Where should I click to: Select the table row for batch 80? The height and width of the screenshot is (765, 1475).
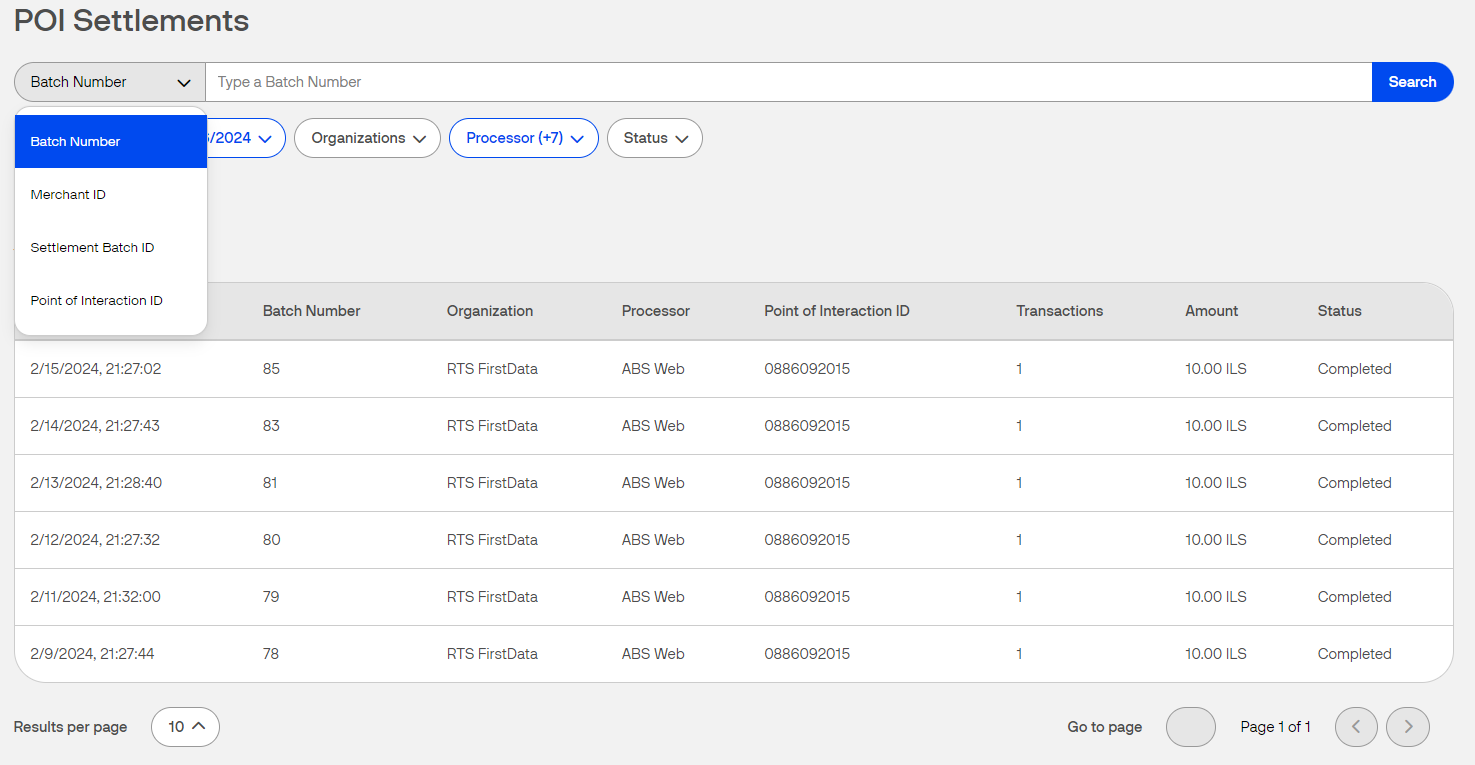[x=700, y=539]
